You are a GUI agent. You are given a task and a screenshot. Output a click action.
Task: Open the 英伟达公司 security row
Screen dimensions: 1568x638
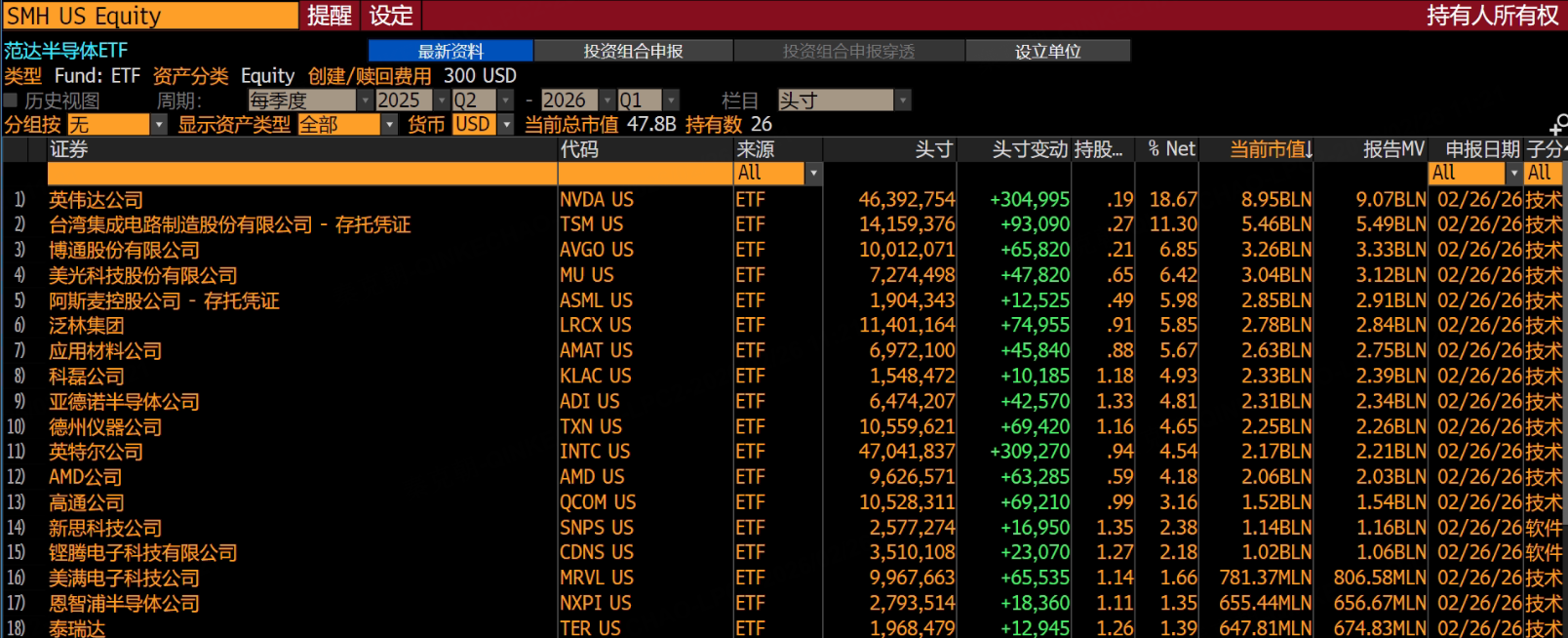click(x=96, y=200)
